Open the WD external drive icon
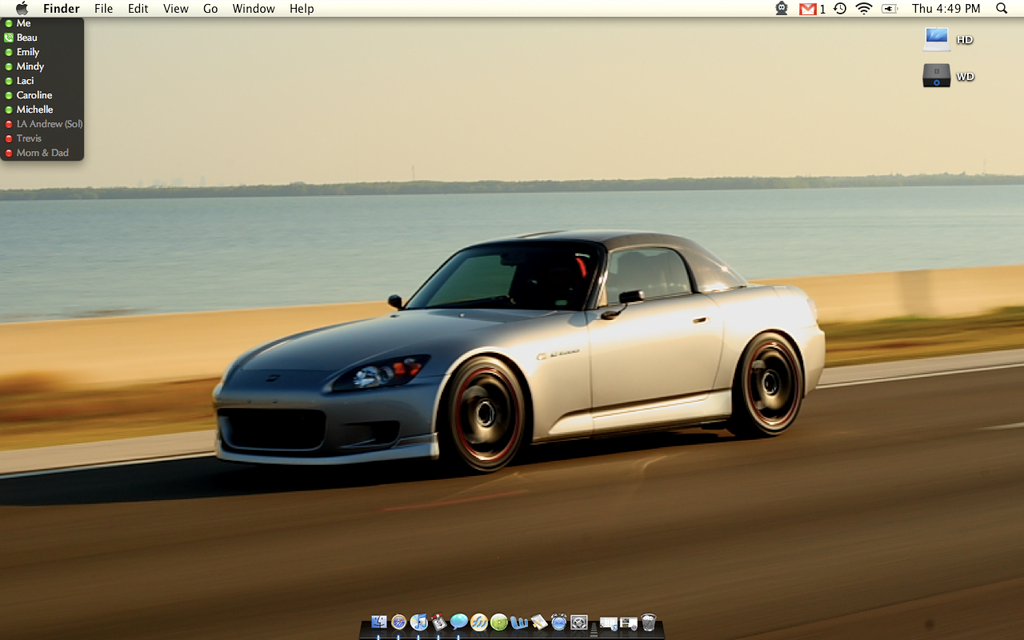This screenshot has width=1024, height=640. click(x=937, y=76)
